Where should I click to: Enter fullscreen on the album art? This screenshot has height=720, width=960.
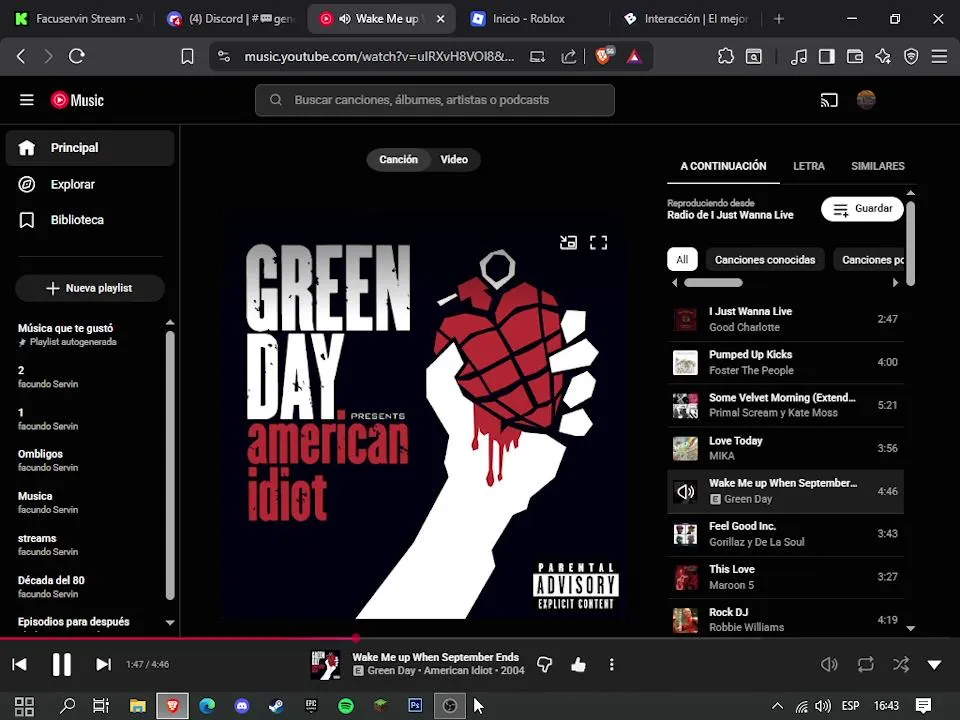click(598, 242)
